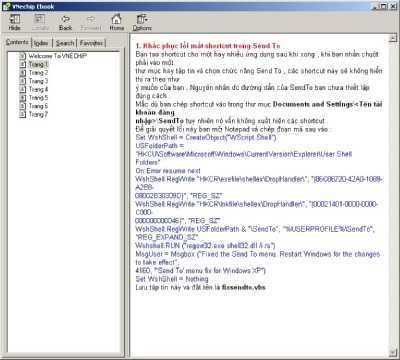This screenshot has height=360, width=400.
Task: Click the line 'Set WshShell = CreateObject'
Action: 206,137
